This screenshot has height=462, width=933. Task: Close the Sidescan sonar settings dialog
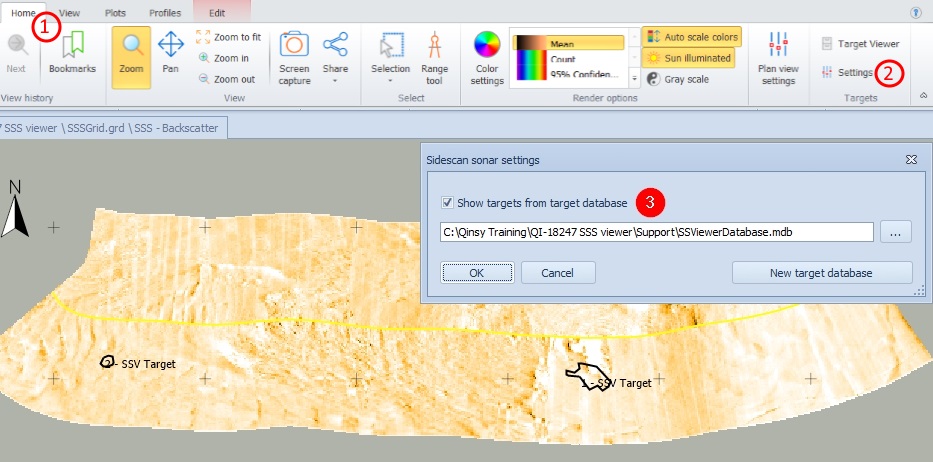(911, 160)
